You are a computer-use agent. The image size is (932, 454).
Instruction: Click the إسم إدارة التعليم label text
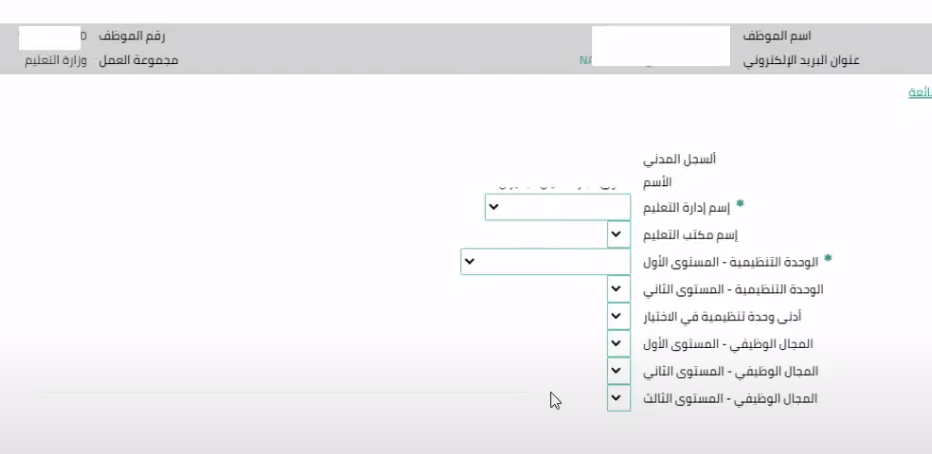tap(692, 208)
